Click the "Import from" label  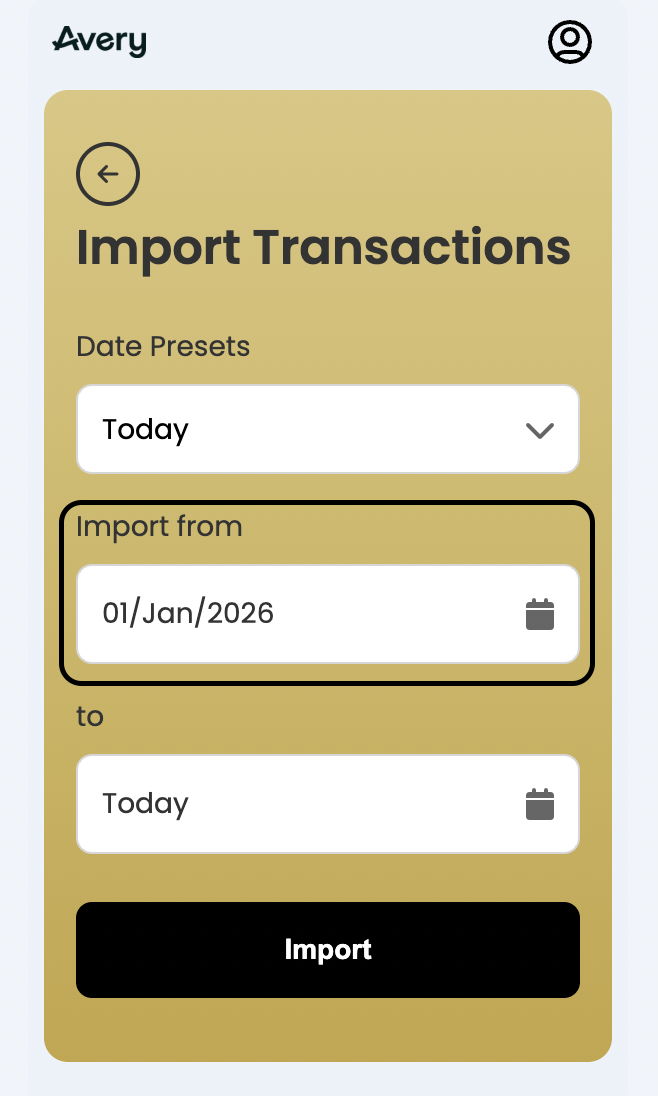[159, 526]
